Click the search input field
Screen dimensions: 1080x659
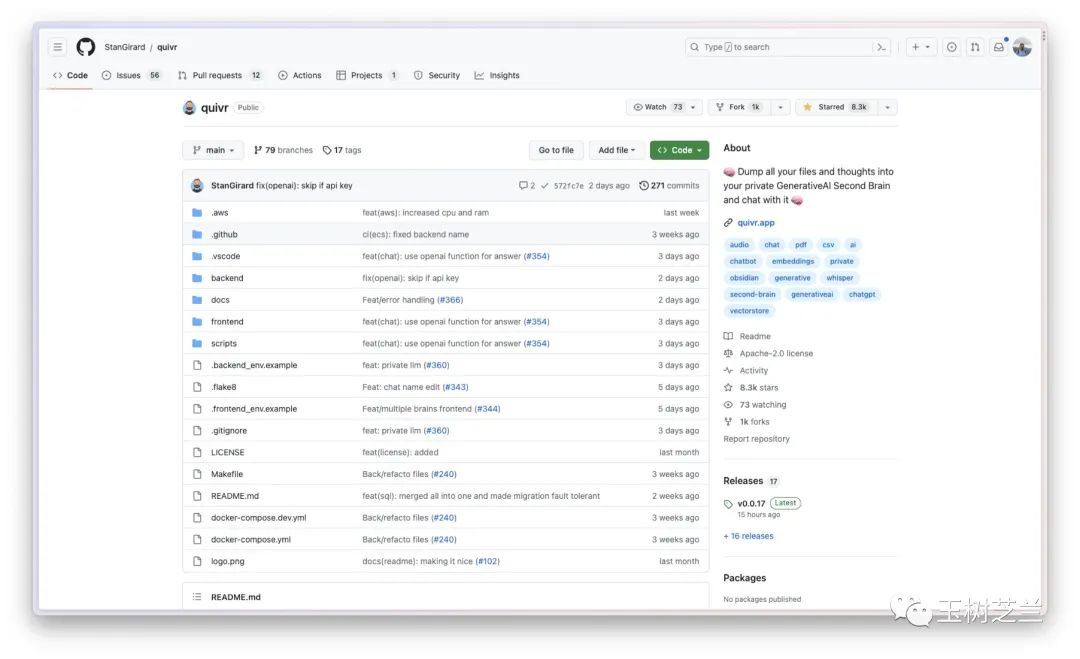click(x=780, y=47)
